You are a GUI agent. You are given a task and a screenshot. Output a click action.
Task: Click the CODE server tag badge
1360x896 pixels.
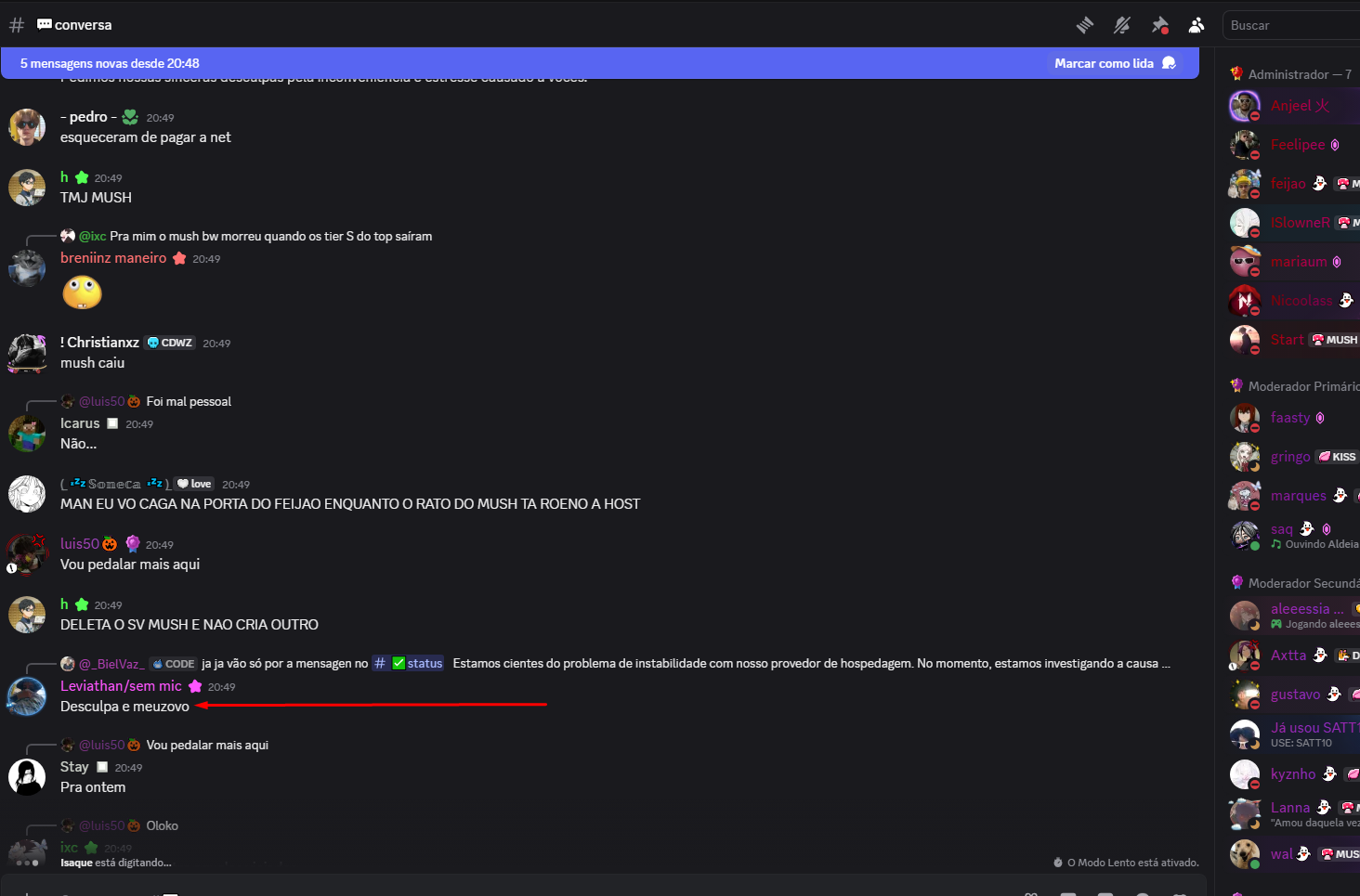[x=174, y=664]
